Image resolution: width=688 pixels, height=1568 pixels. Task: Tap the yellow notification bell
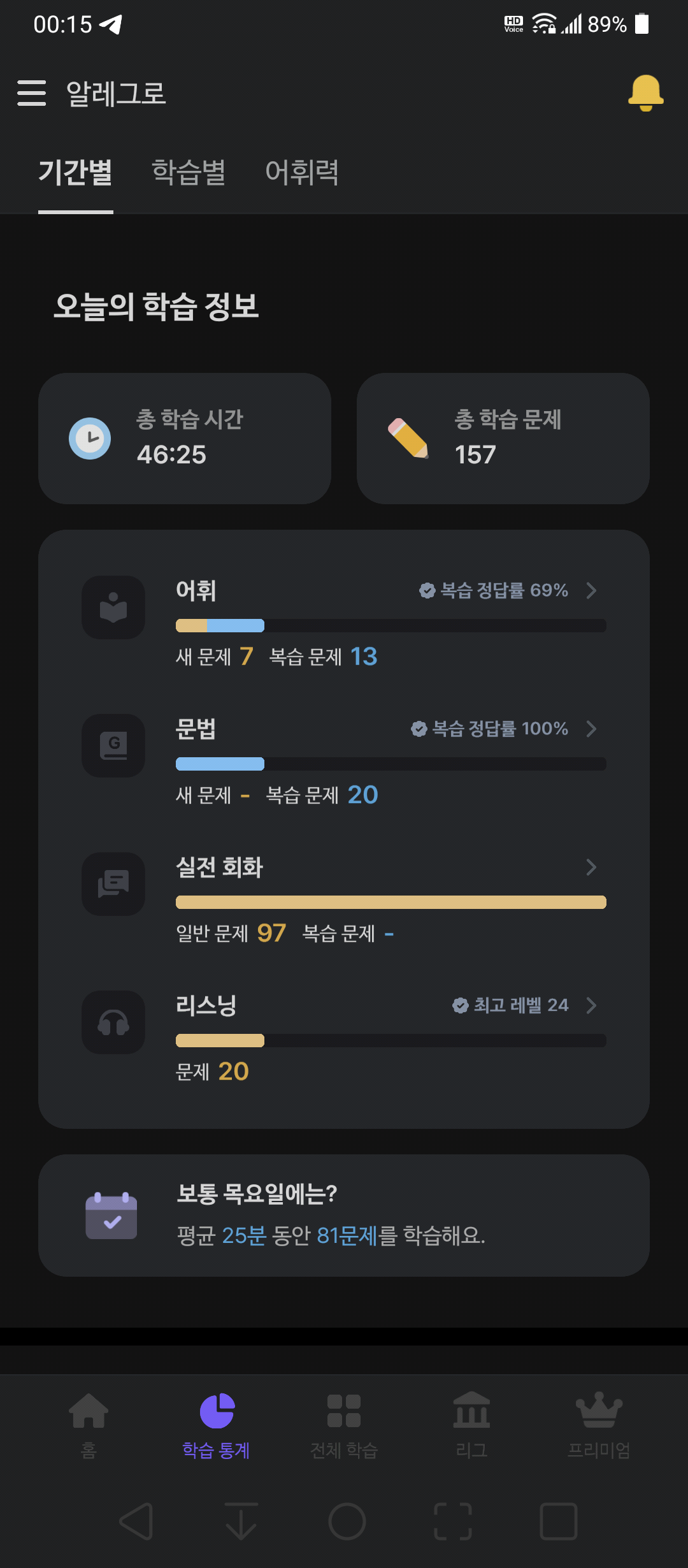[x=645, y=93]
